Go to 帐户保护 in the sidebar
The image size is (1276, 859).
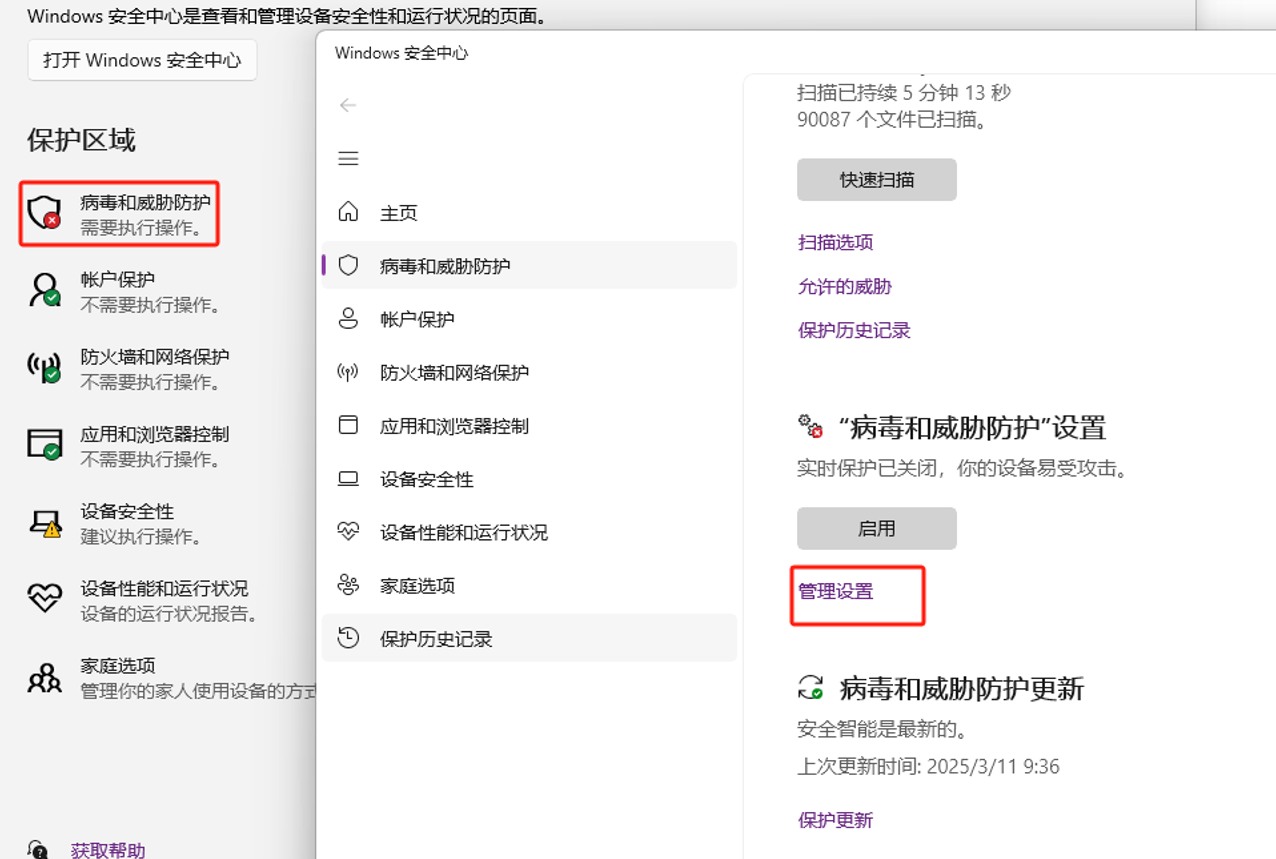point(529,319)
